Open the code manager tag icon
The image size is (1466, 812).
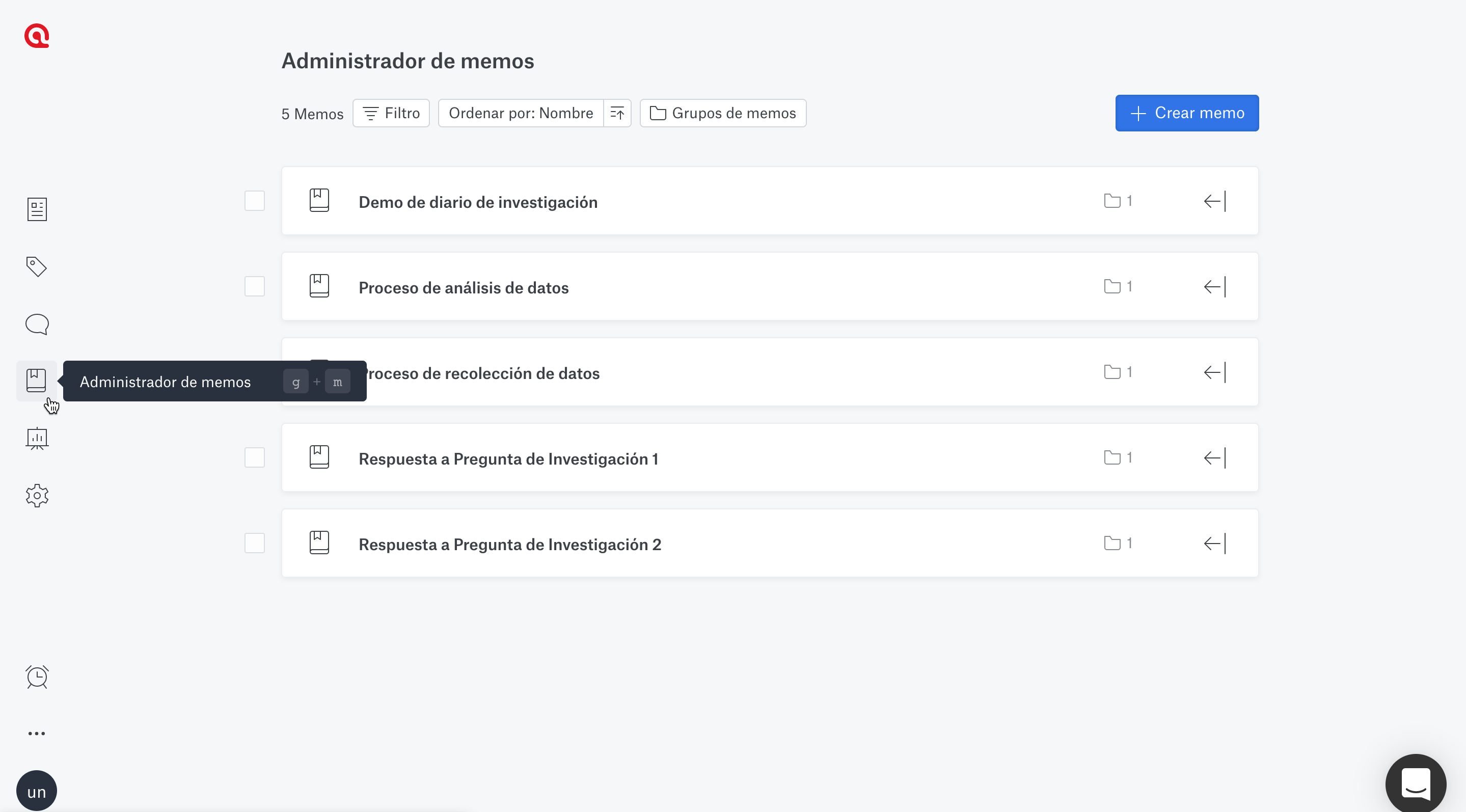click(x=37, y=266)
